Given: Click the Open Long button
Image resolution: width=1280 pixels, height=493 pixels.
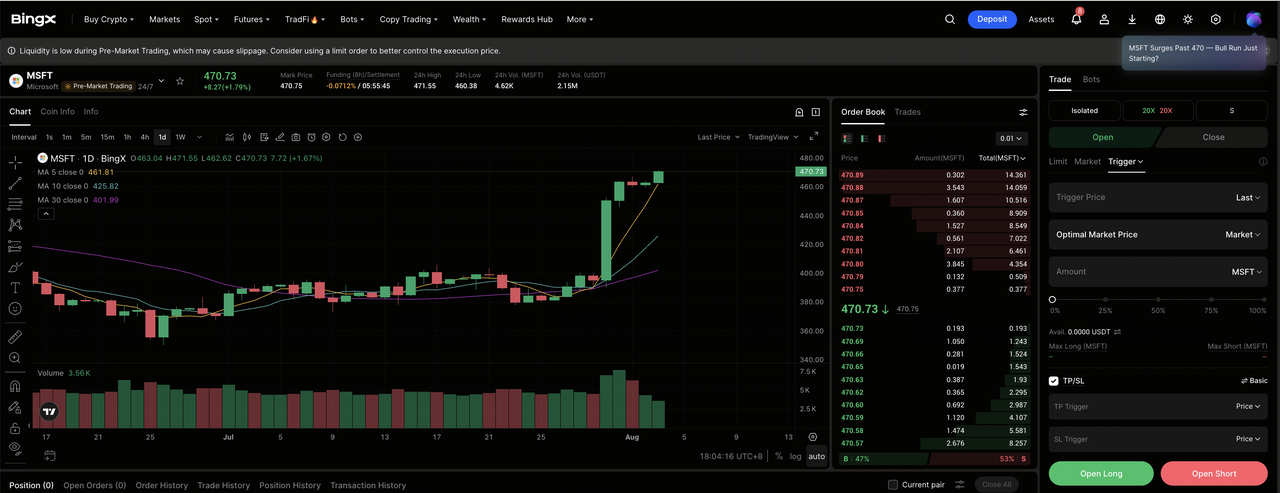Looking at the screenshot, I should pos(1101,474).
